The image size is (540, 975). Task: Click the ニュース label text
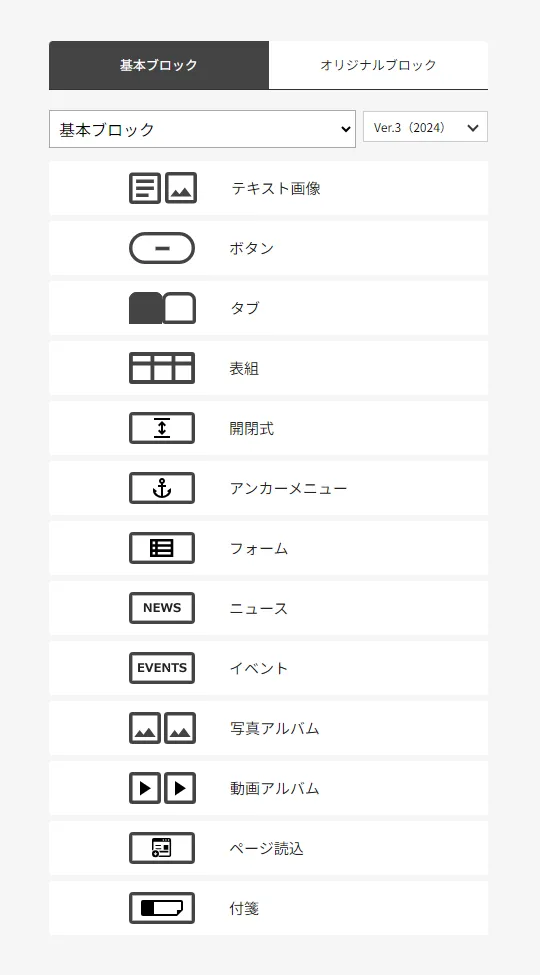[x=259, y=608]
